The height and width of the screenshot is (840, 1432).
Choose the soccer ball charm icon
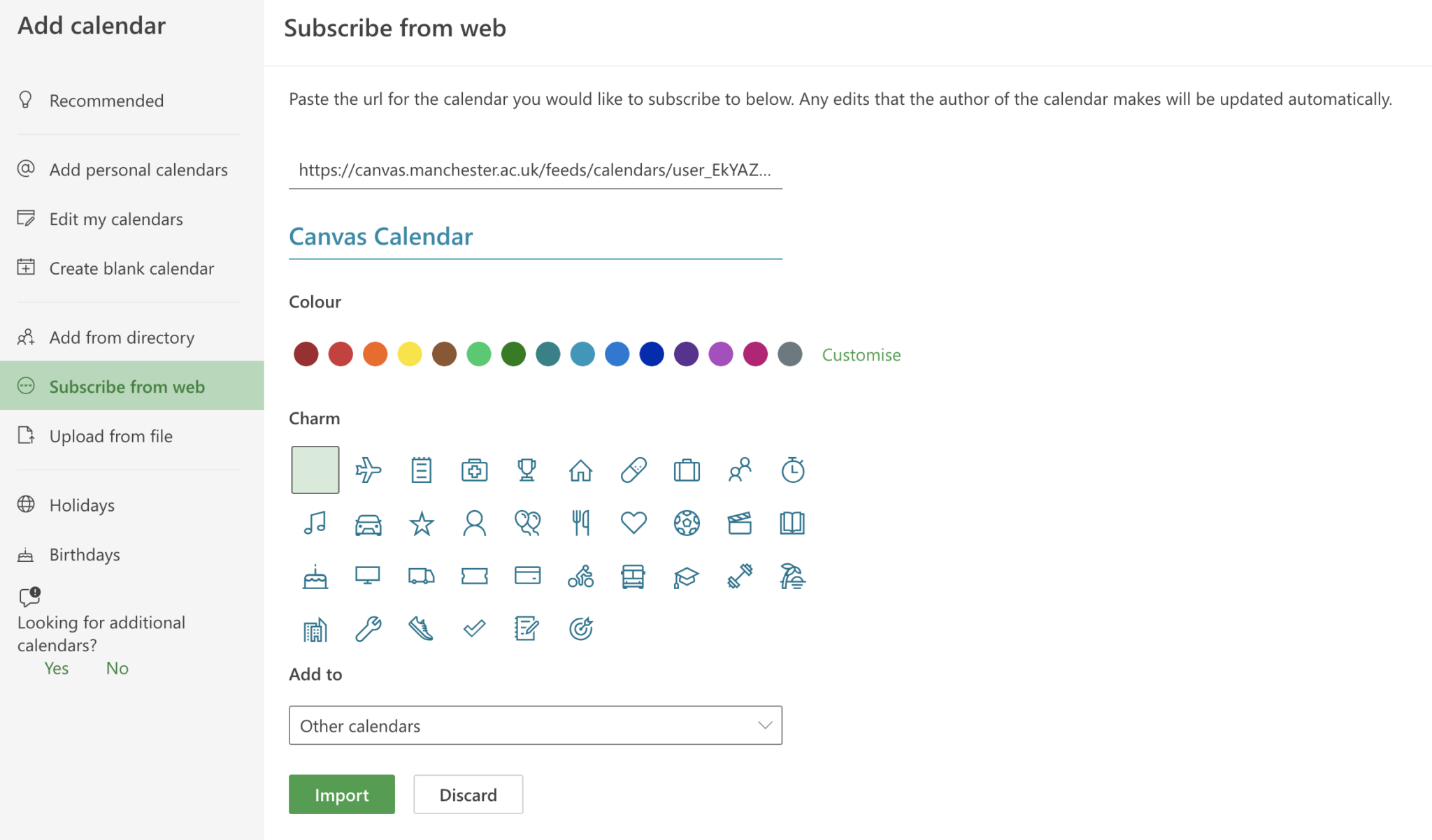tap(687, 523)
